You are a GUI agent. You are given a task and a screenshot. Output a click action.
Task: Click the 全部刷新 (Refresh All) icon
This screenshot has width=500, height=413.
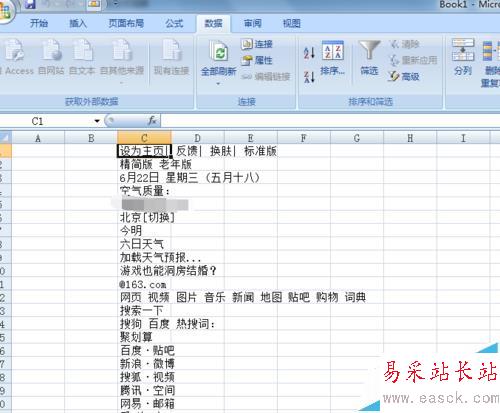[x=218, y=51]
